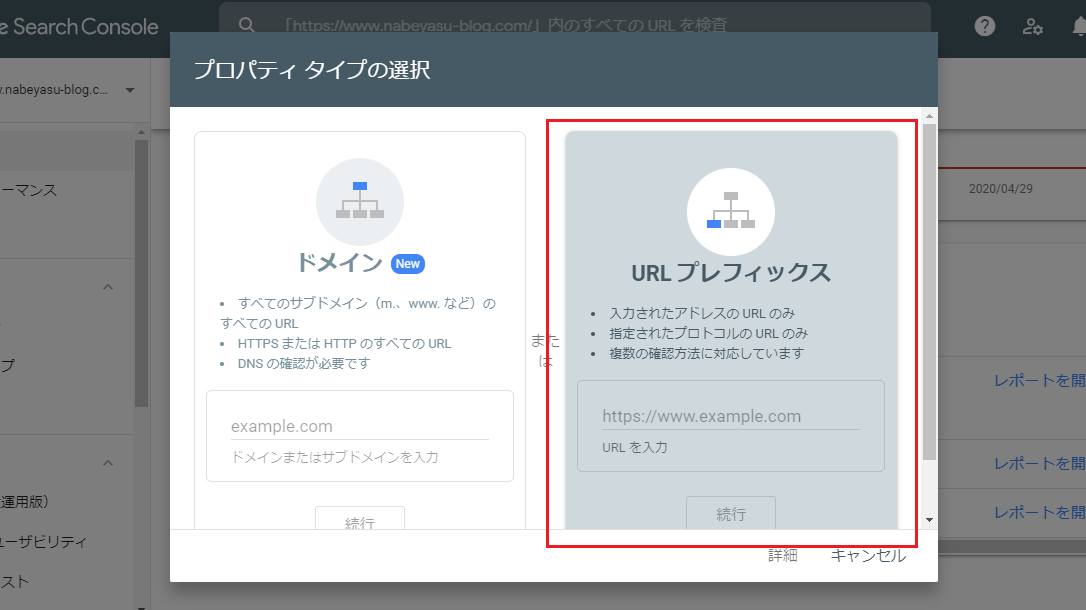Viewport: 1086px width, 610px height.
Task: Click the URL を入力 helper text
Action: [x=634, y=447]
